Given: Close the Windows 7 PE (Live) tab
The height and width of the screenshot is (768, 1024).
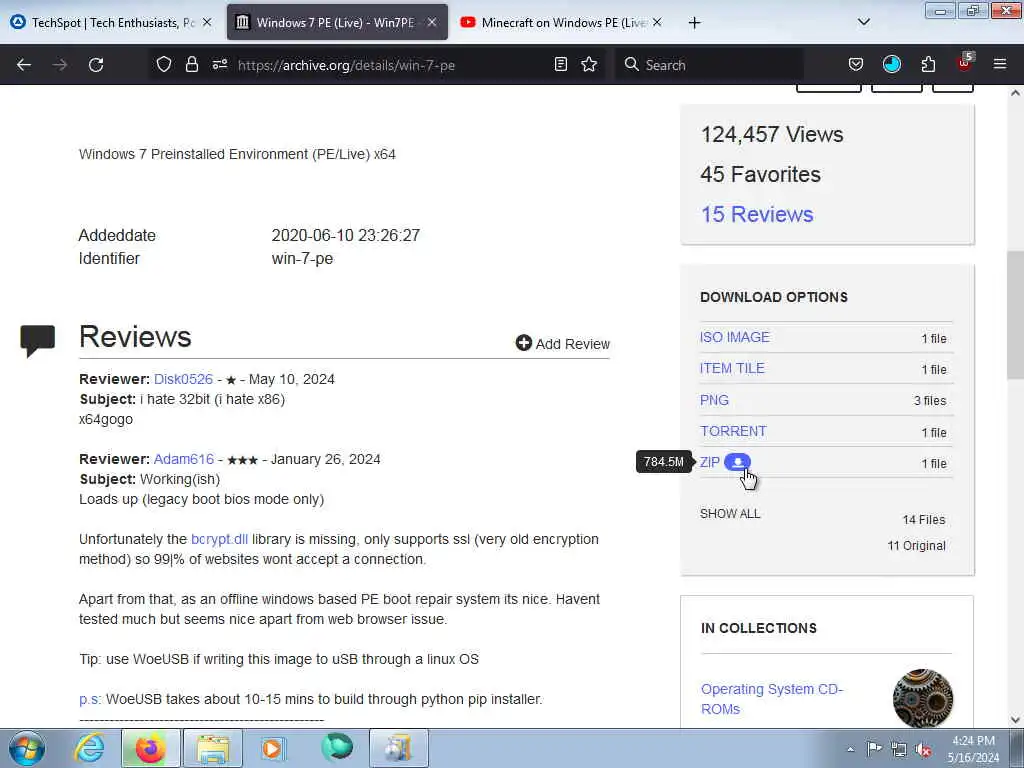Looking at the screenshot, I should pyautogui.click(x=432, y=22).
